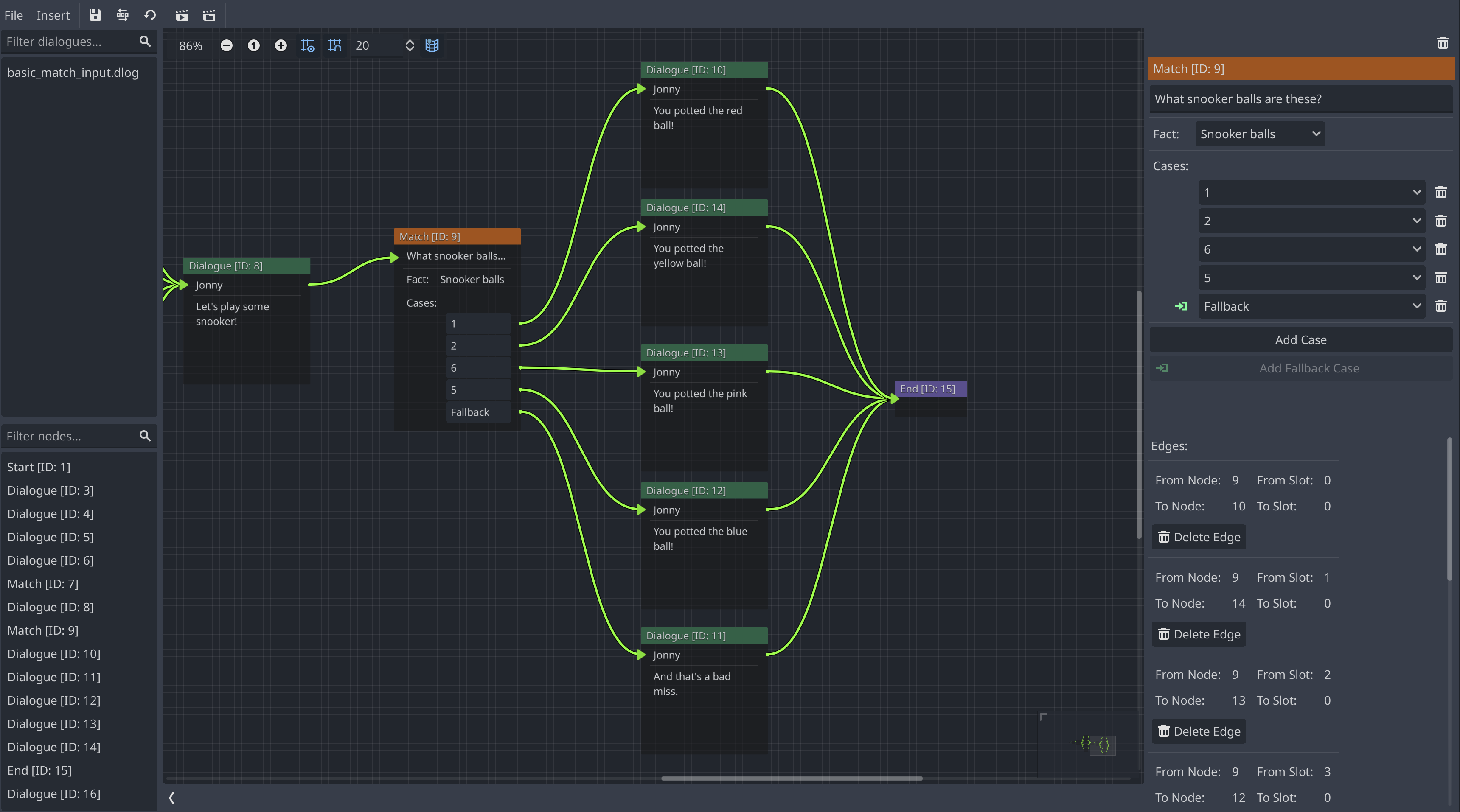Open the Fact dropdown showing Snooker balls
Screen dimensions: 1460x812
pyautogui.click(x=1259, y=134)
